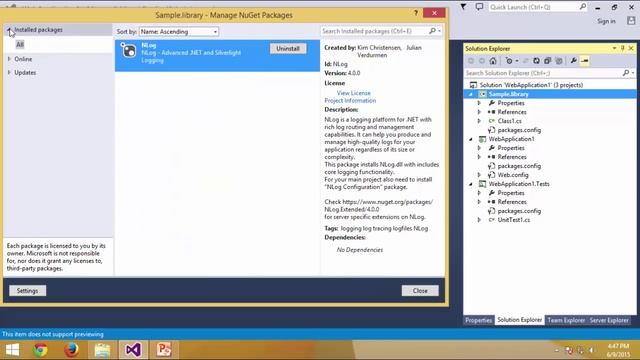Screen dimensions: 640x360
Task: Expand Properties under Sample.library
Action: click(479, 103)
